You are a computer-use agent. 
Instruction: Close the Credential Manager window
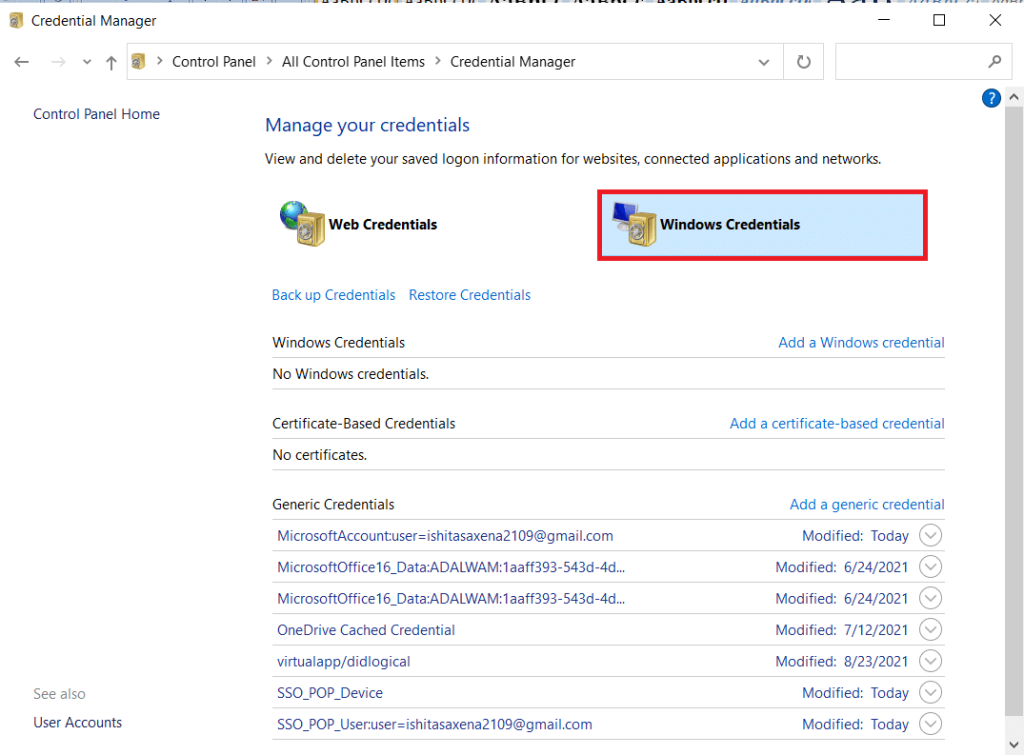click(x=995, y=20)
